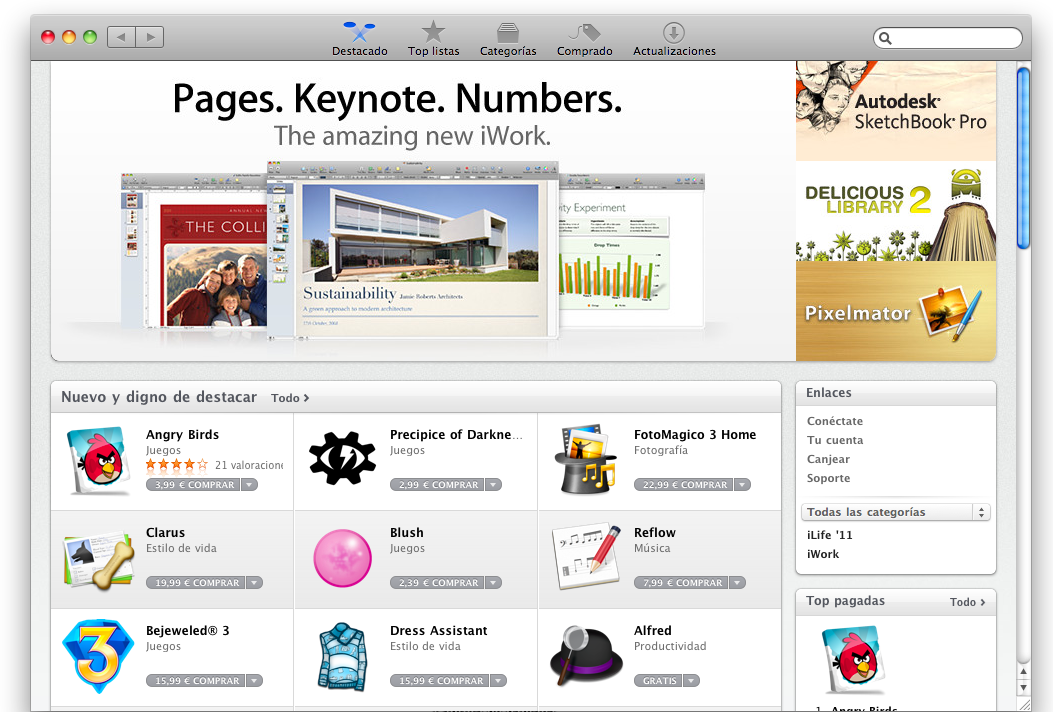See all Top pagadas via Todo link

967,602
